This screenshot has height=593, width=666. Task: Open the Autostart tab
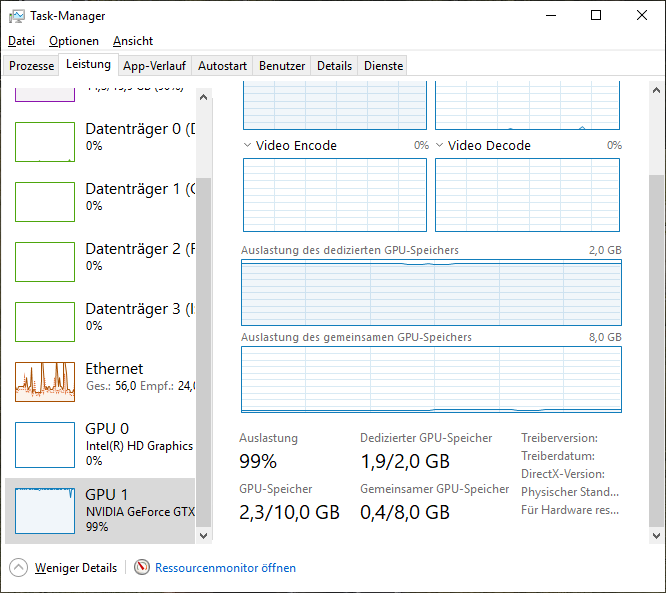tap(222, 66)
